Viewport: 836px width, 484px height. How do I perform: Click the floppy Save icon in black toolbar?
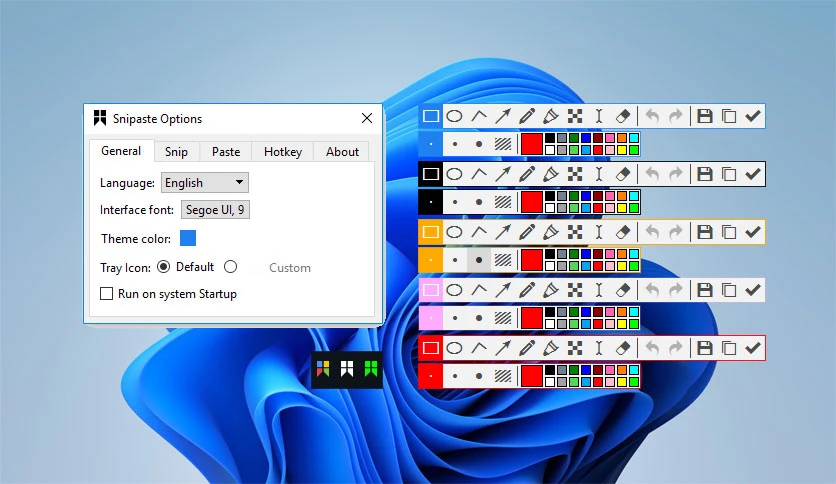705,174
